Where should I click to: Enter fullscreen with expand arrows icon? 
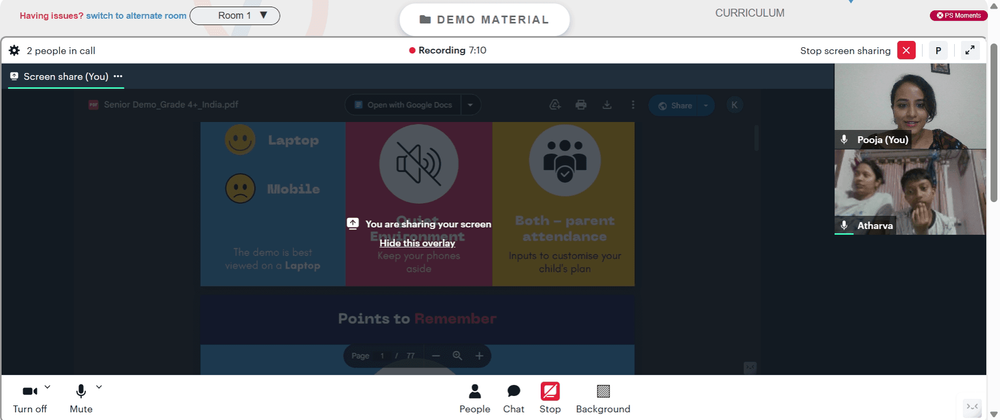[x=970, y=50]
